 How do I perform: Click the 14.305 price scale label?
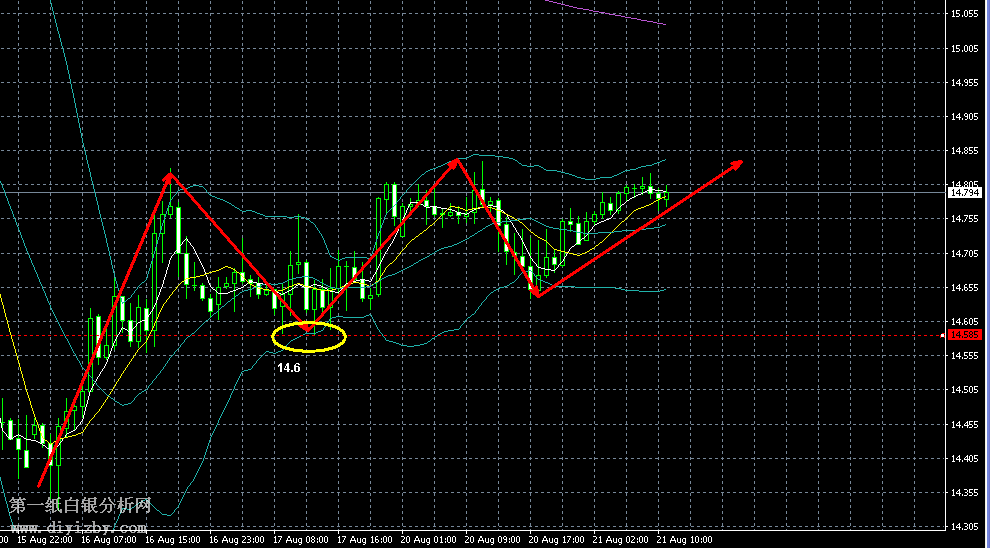click(x=965, y=527)
